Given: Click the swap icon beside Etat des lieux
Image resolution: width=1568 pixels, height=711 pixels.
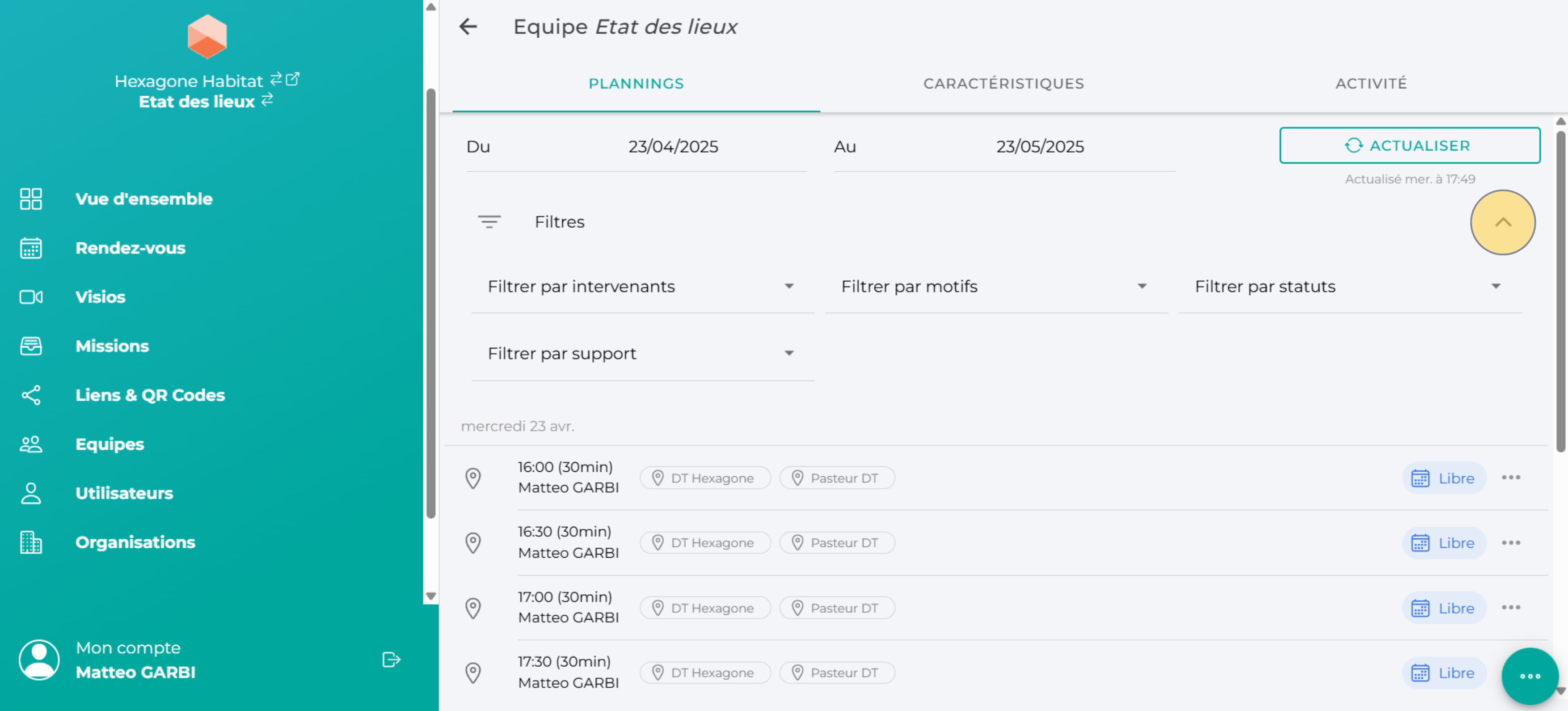Looking at the screenshot, I should (x=267, y=100).
